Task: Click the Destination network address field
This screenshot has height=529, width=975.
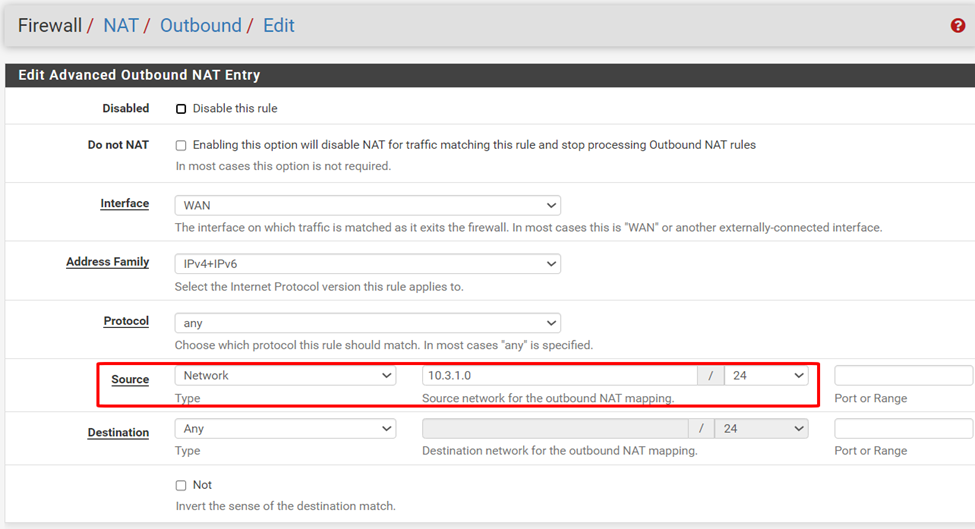Action: [555, 429]
